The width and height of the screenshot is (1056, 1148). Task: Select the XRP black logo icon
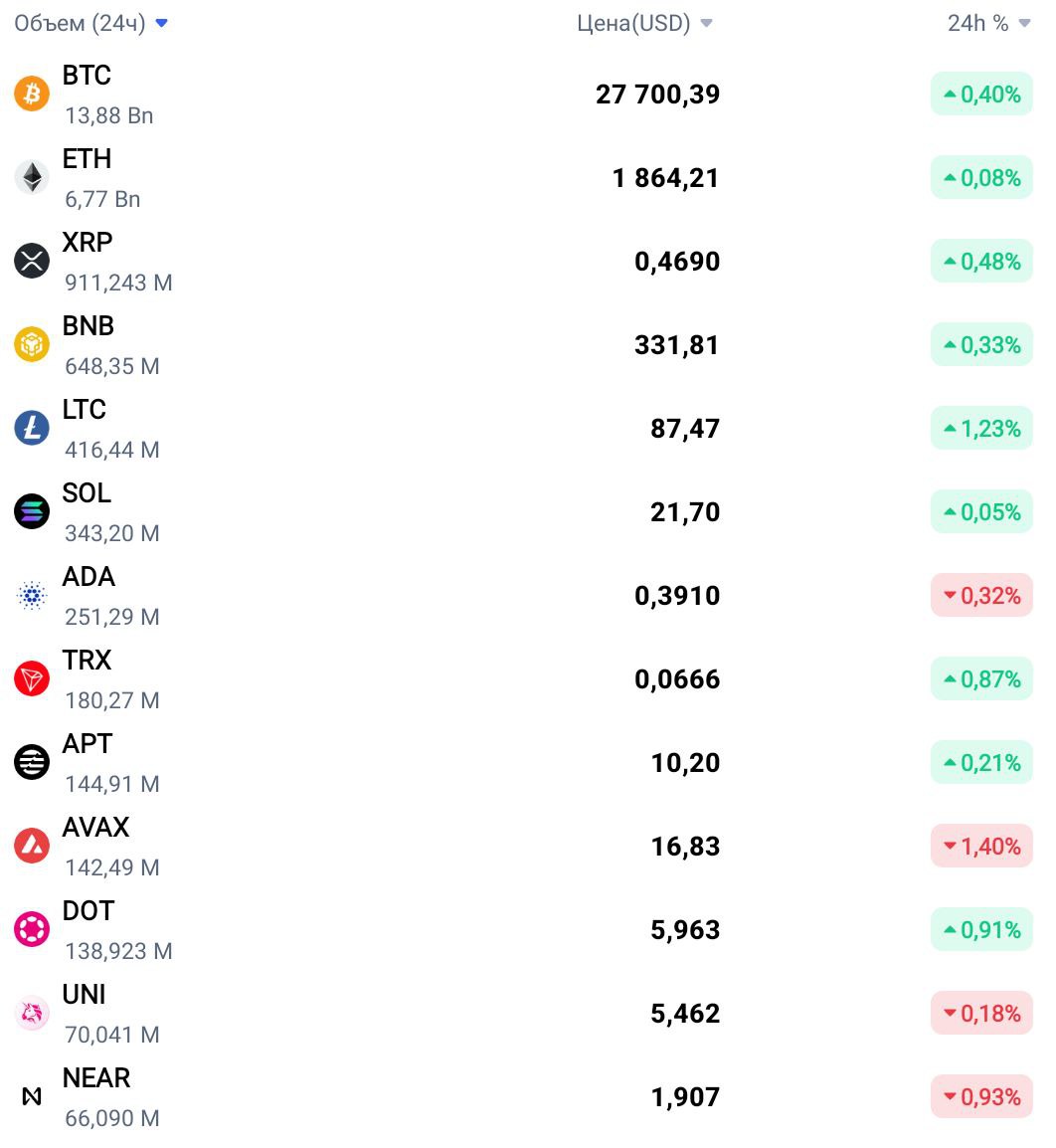pyautogui.click(x=32, y=261)
